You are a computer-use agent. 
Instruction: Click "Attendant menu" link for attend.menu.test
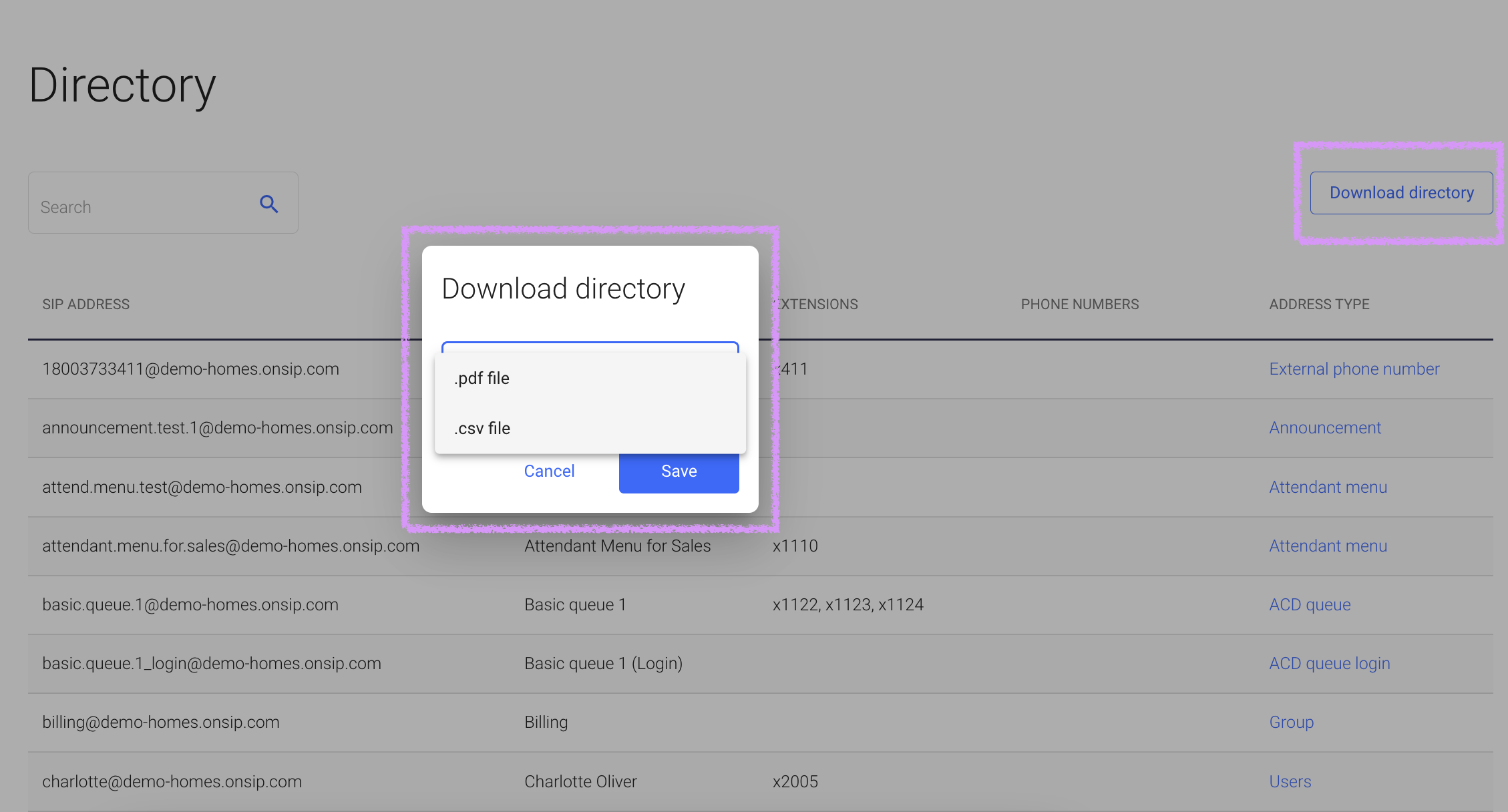point(1328,487)
